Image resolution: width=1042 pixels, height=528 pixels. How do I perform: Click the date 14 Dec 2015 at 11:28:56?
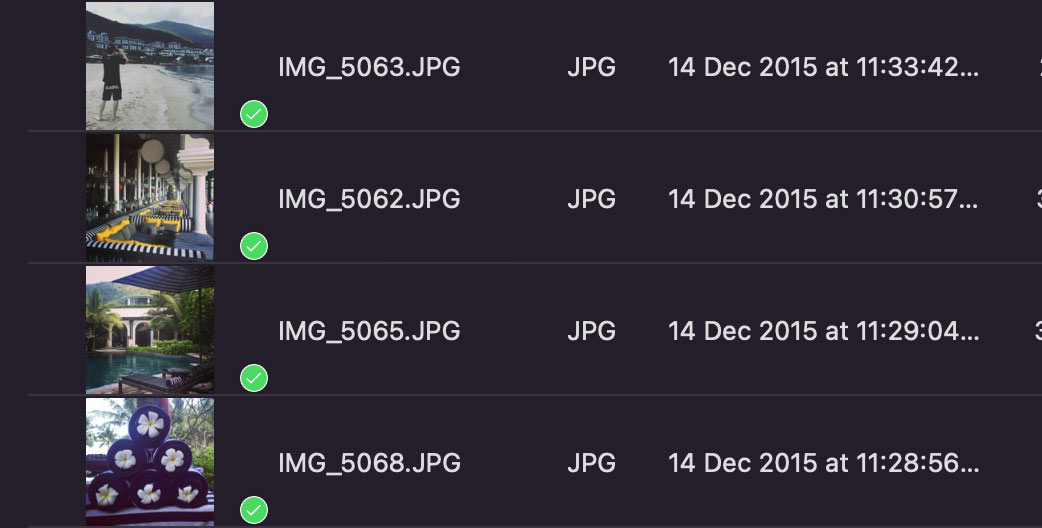pyautogui.click(x=823, y=463)
